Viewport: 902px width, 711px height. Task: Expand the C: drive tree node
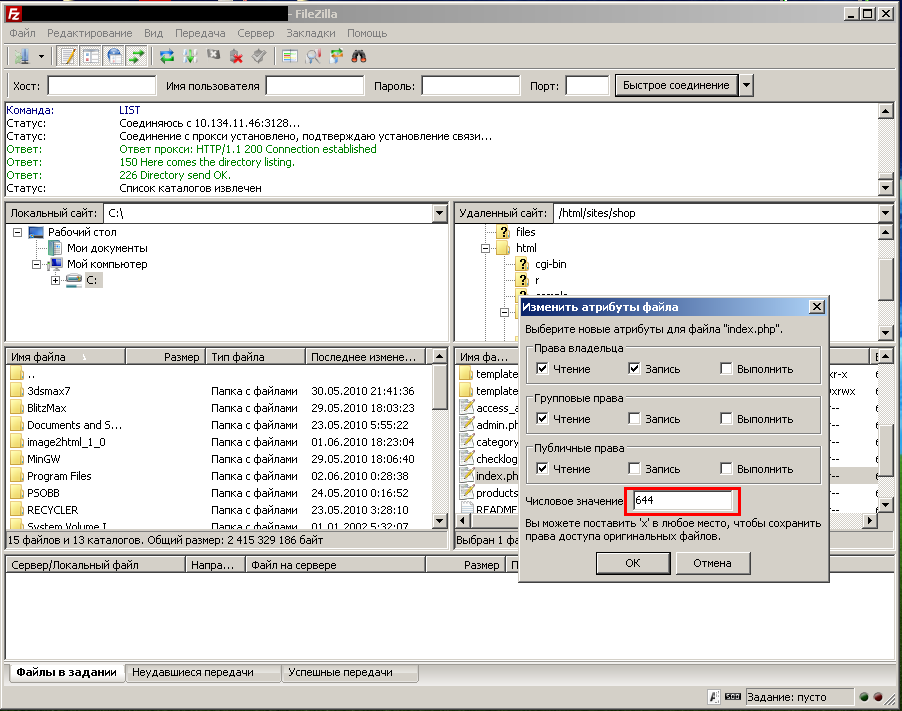(x=56, y=281)
